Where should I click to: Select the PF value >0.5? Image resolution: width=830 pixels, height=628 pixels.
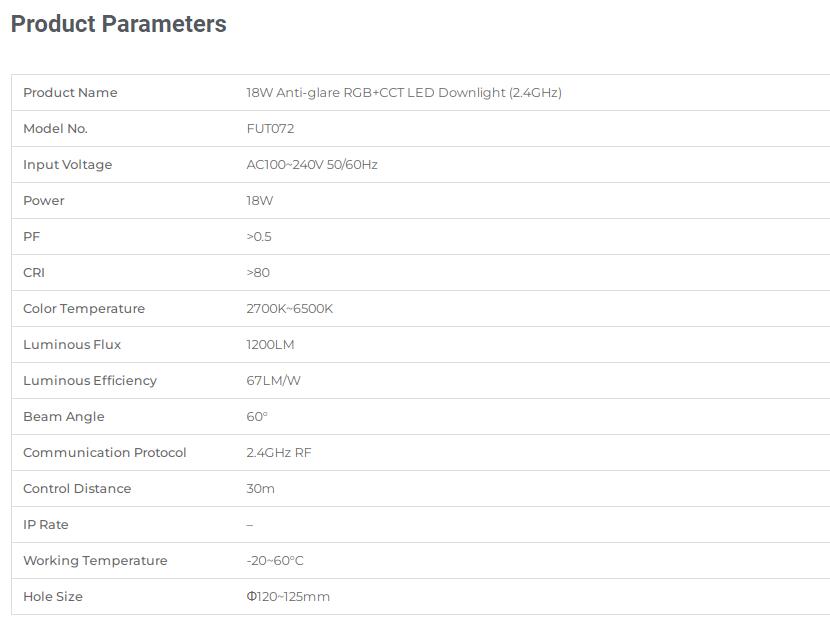[259, 237]
